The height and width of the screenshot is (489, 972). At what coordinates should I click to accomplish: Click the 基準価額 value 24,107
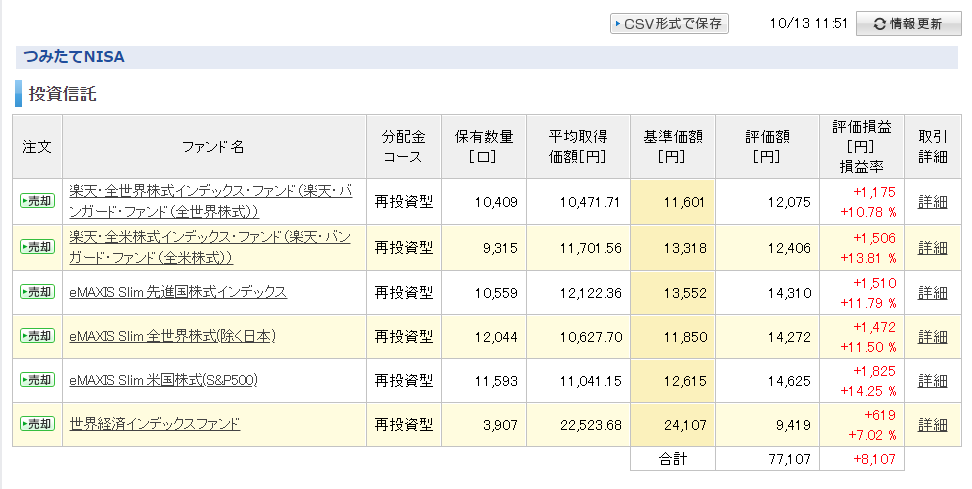[x=684, y=425]
